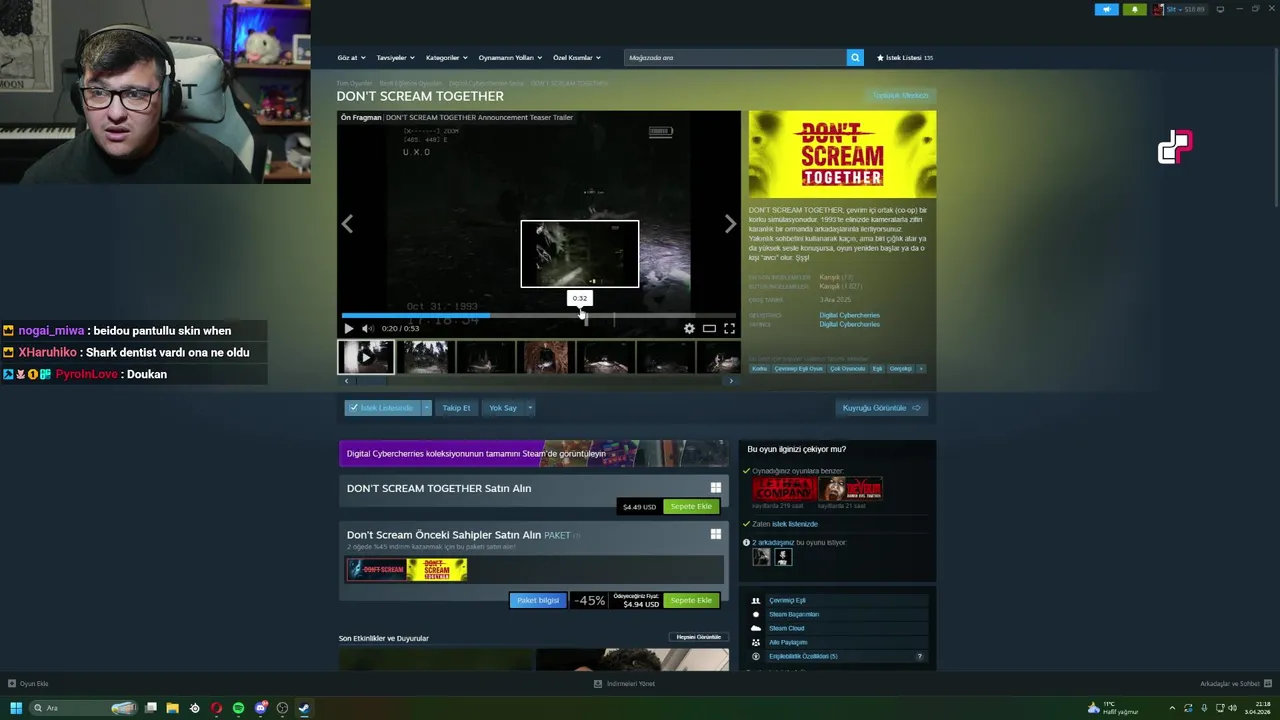The image size is (1280, 720).
Task: Open the Lethal Company similar game thumbnail
Action: pyautogui.click(x=784, y=489)
